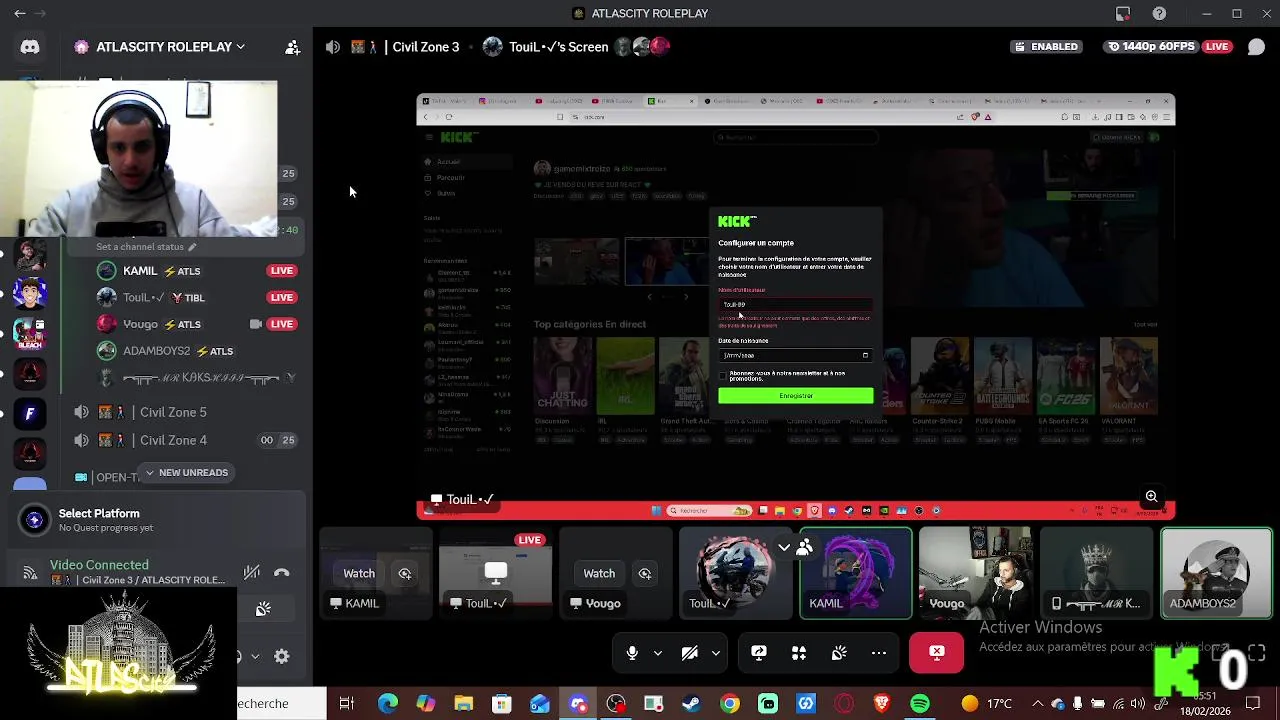Click the disconnect phone icon in Video Connected panel

[282, 573]
